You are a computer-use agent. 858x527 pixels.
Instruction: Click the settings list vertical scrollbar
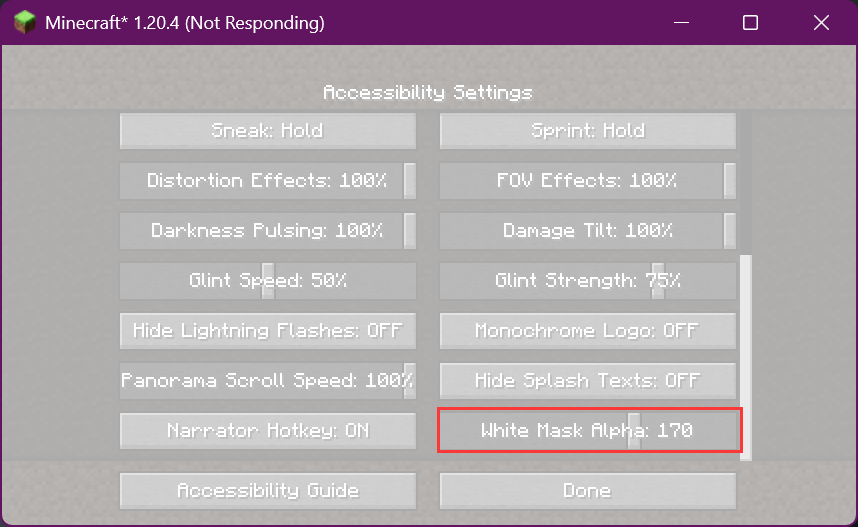tap(745, 356)
